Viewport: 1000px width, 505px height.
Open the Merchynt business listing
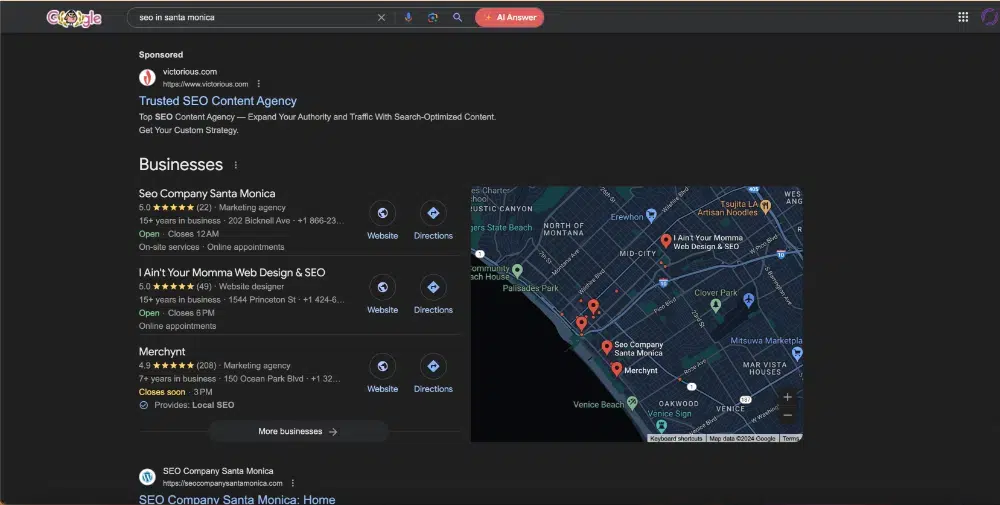click(162, 351)
